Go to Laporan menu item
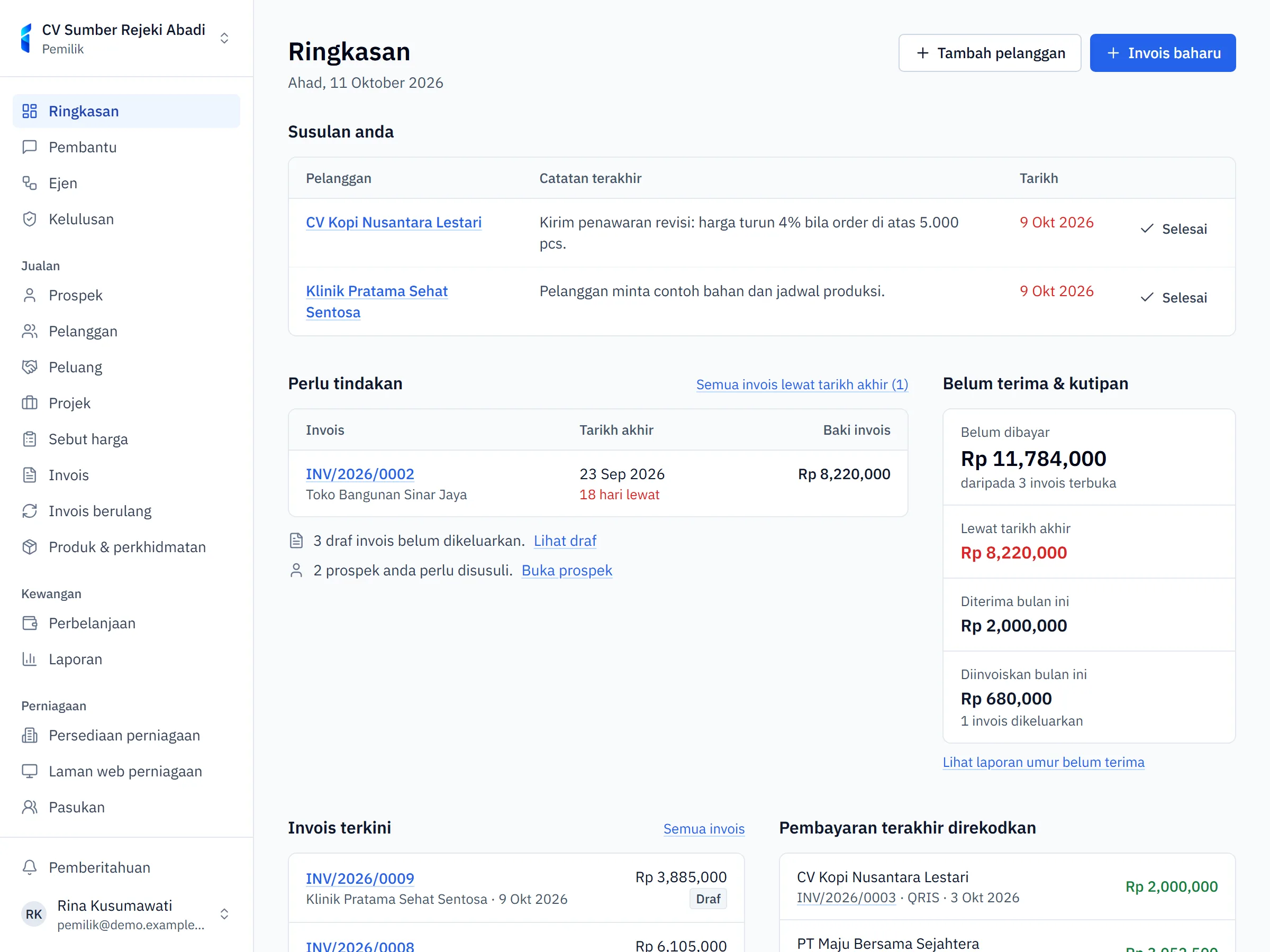Viewport: 1270px width, 952px height. pos(126,660)
